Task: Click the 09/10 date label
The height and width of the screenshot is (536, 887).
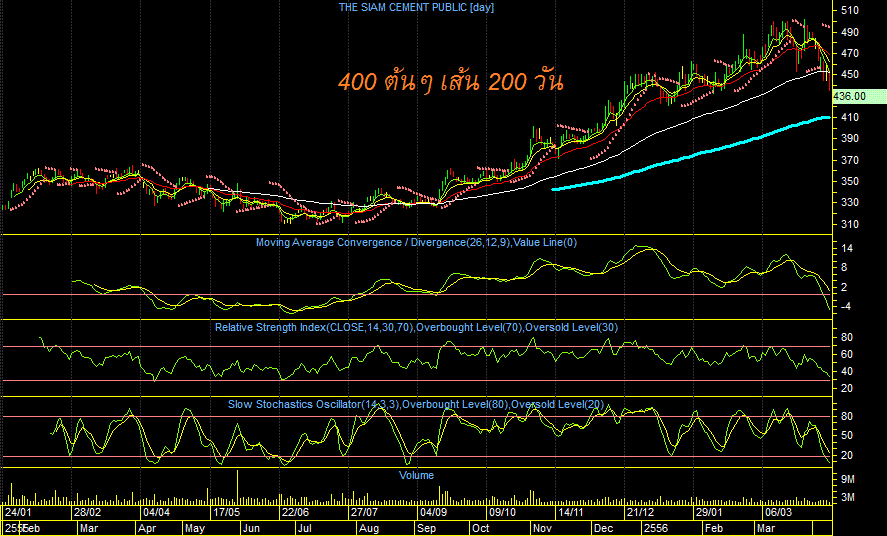Action: [502, 512]
